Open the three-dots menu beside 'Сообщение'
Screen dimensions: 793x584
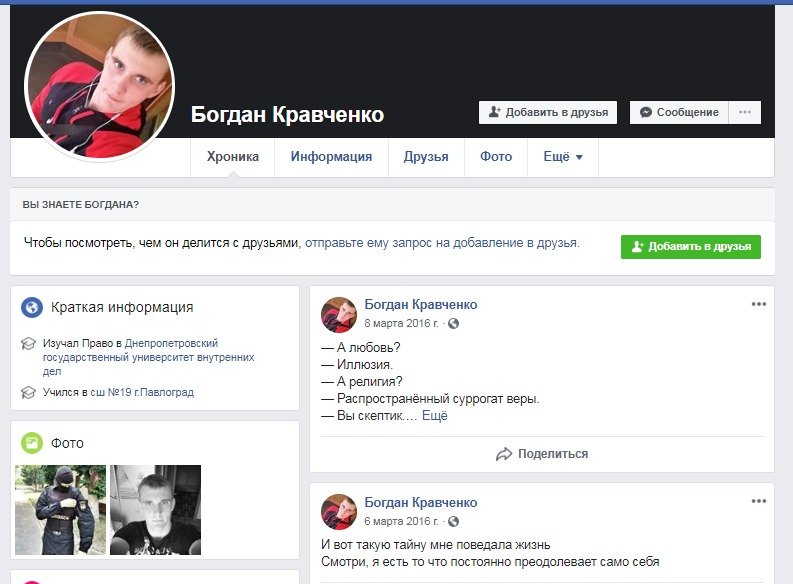pos(744,112)
